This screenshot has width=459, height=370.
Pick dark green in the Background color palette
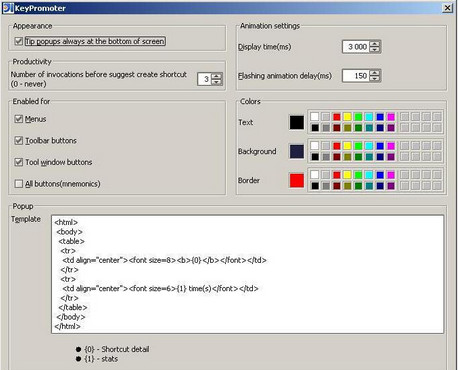pos(358,157)
